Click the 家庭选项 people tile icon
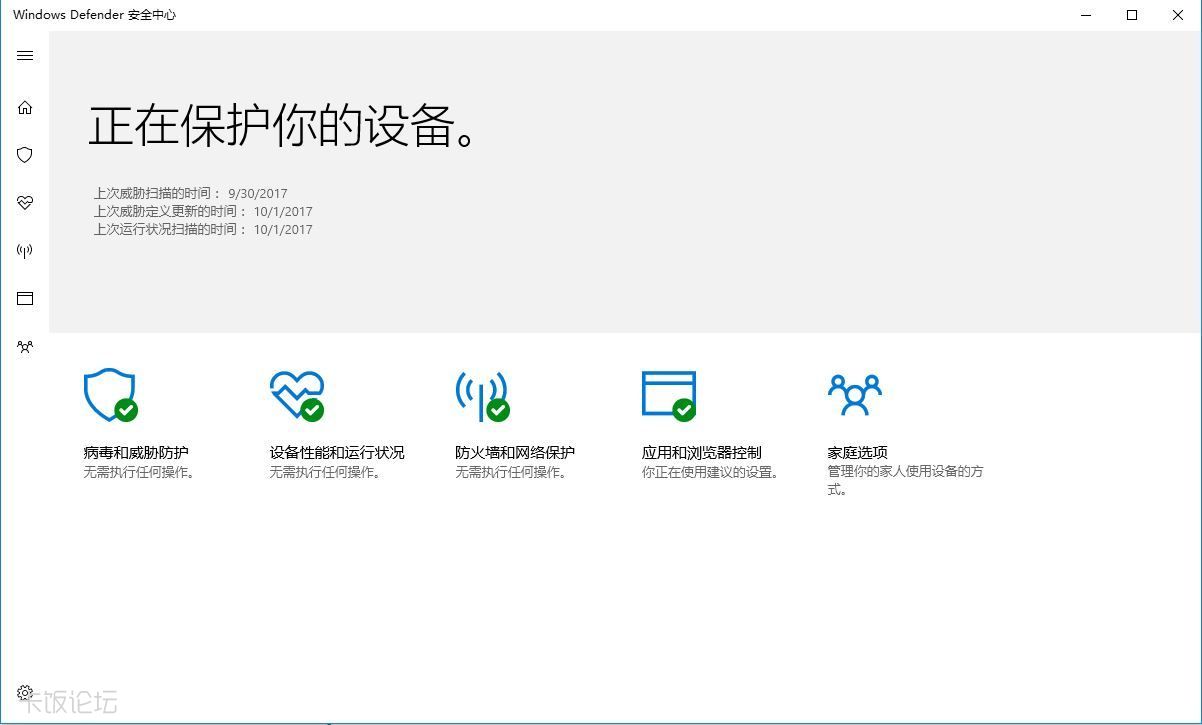 click(x=854, y=394)
